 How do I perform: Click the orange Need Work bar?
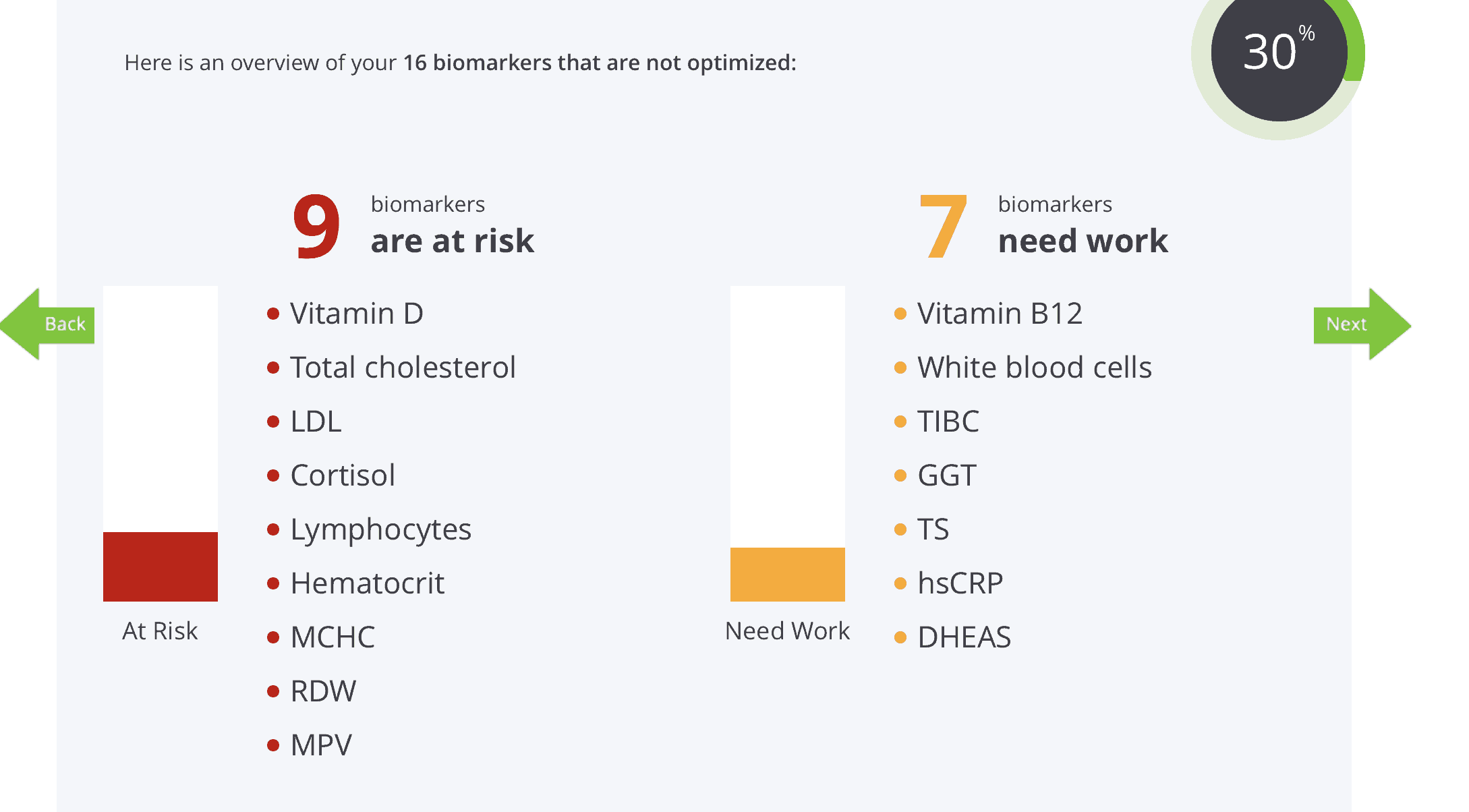pyautogui.click(x=788, y=575)
